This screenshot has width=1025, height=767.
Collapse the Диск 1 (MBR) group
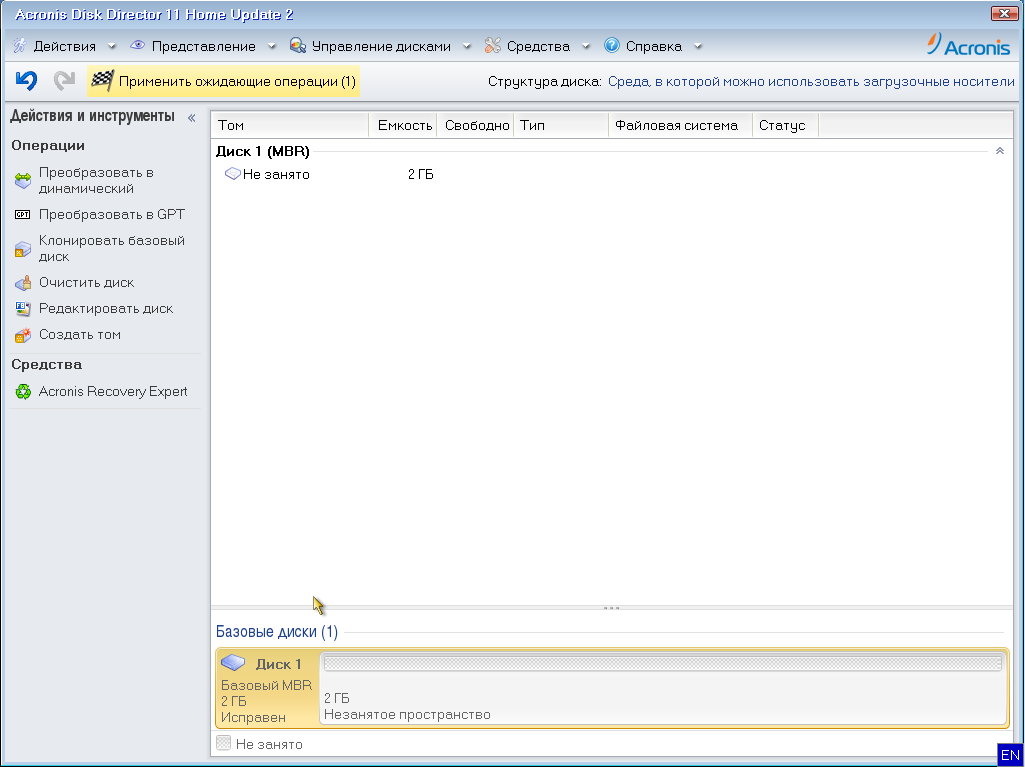click(x=999, y=151)
